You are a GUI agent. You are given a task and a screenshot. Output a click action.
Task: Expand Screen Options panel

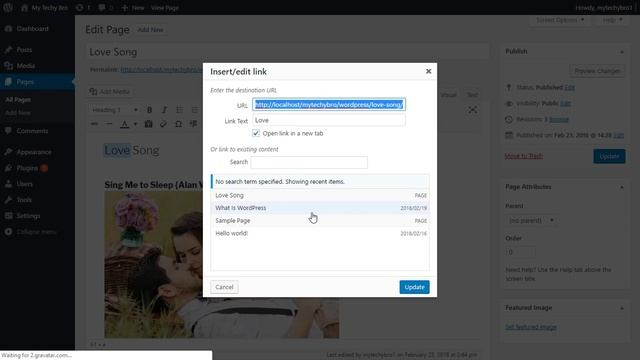point(560,20)
